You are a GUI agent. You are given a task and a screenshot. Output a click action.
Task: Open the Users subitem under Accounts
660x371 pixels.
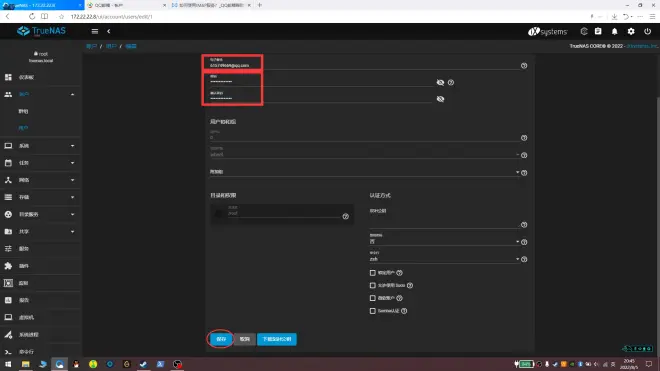[x=24, y=128]
